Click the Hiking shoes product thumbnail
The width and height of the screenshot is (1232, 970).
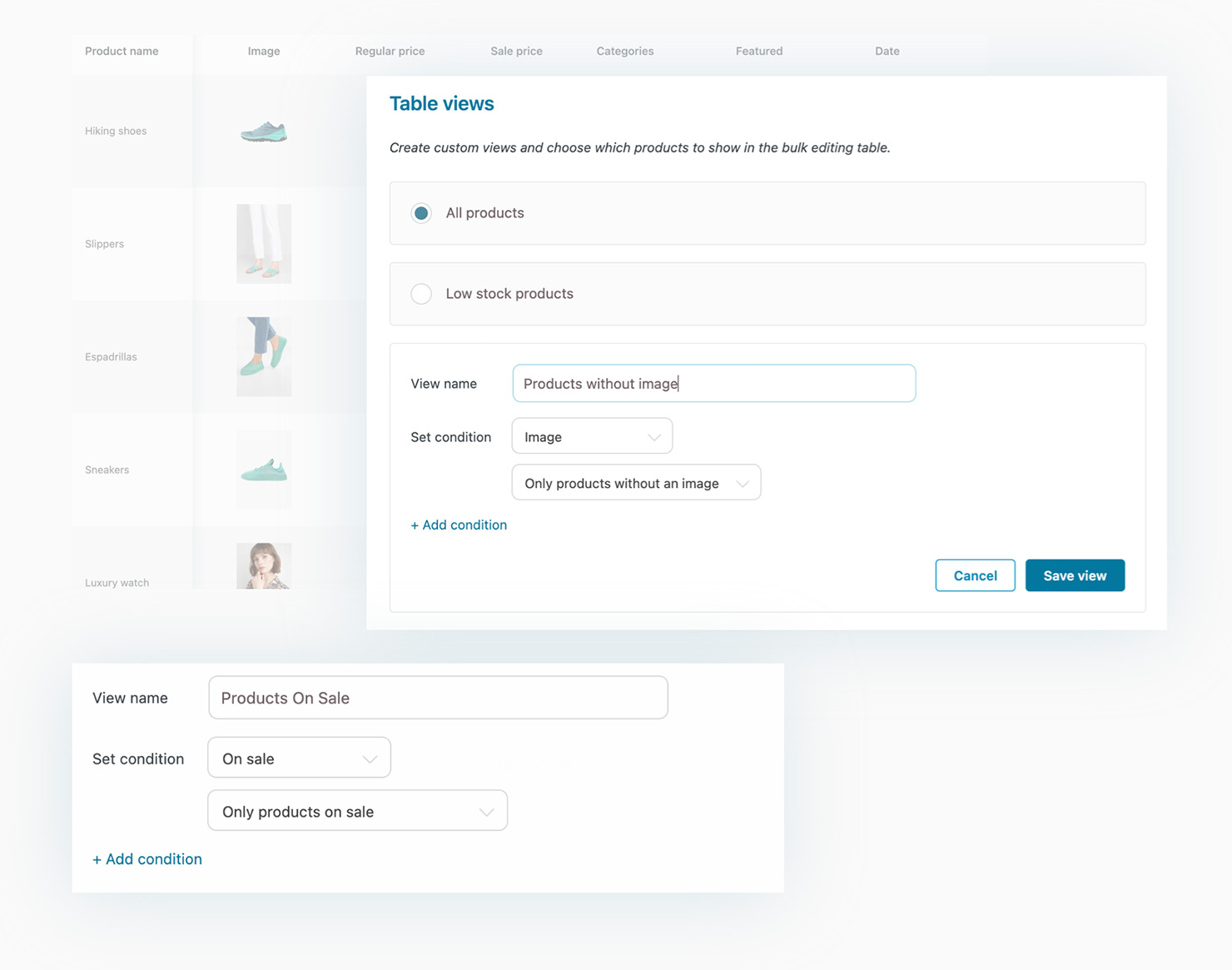pyautogui.click(x=264, y=132)
